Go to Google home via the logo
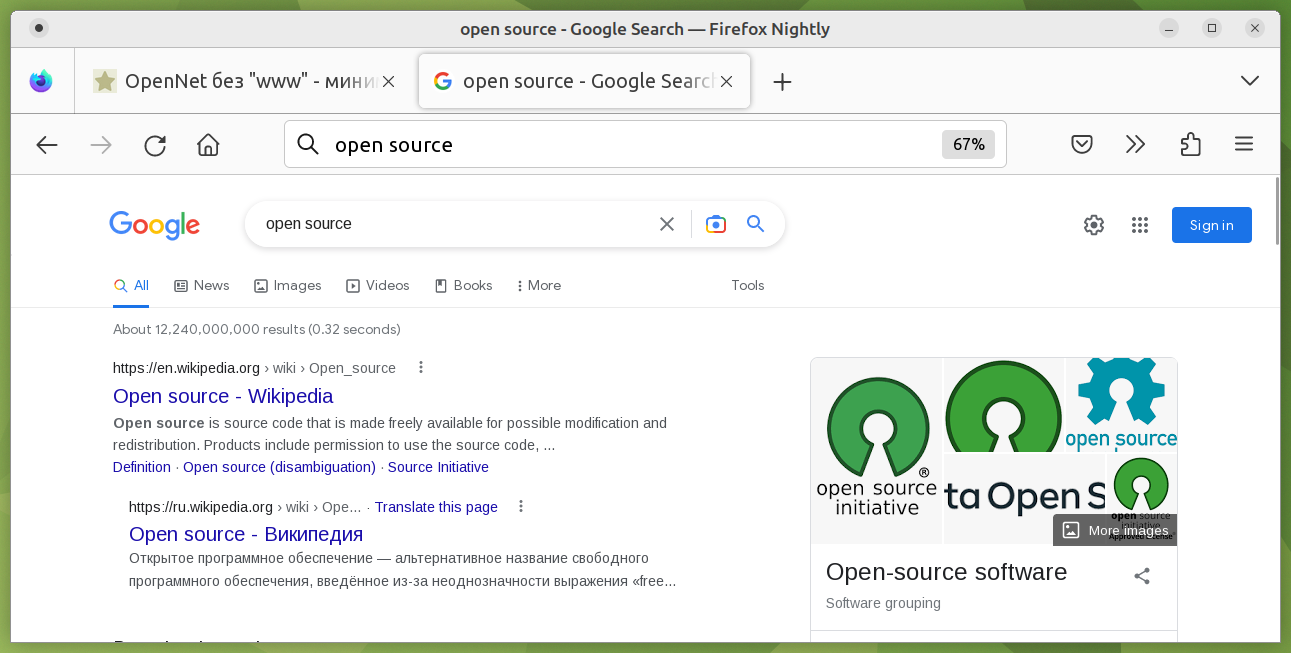This screenshot has width=1291, height=653. 155,225
